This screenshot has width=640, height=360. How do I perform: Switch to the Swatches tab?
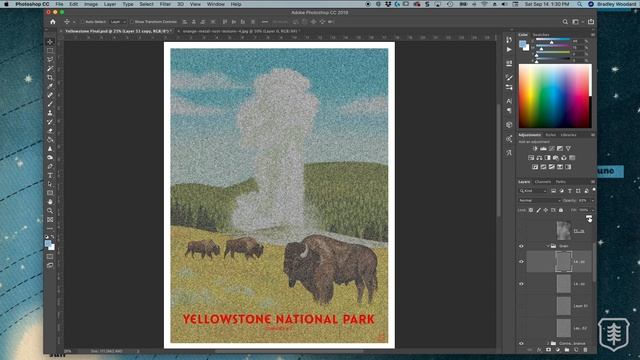point(541,35)
